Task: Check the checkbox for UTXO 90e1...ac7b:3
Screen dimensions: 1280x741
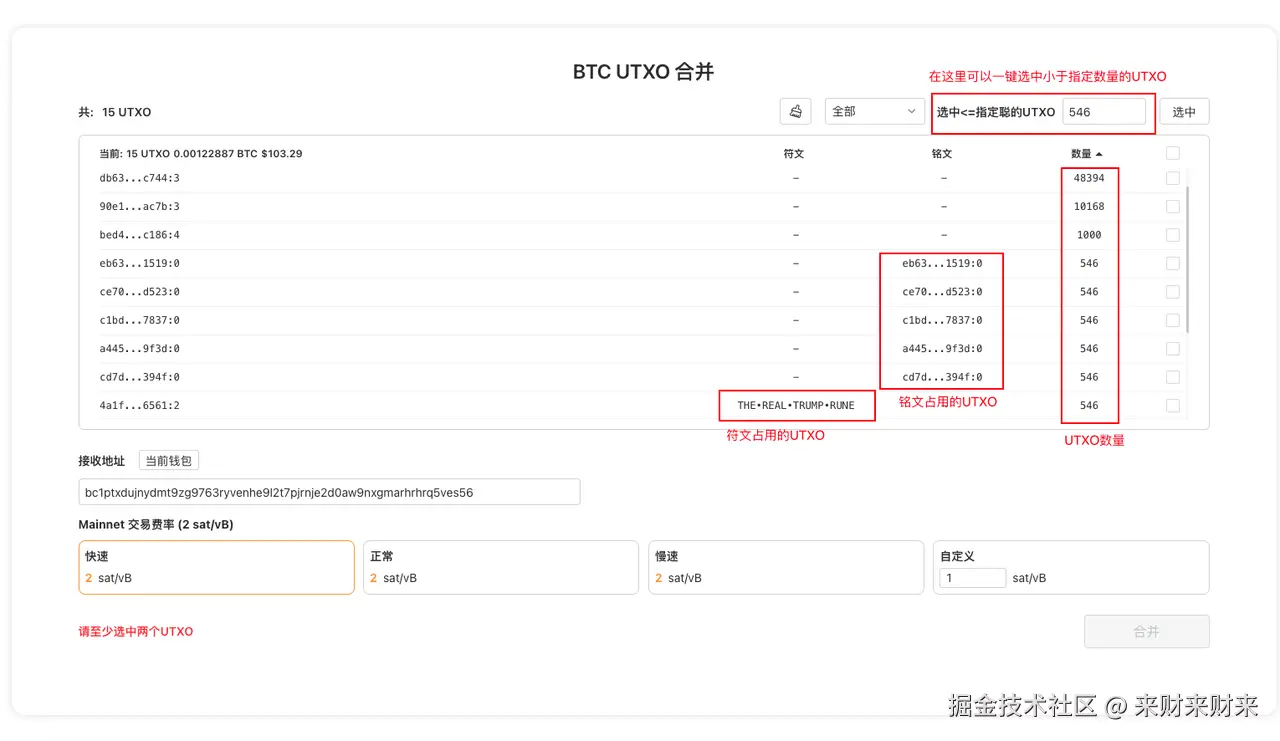Action: 1171,206
